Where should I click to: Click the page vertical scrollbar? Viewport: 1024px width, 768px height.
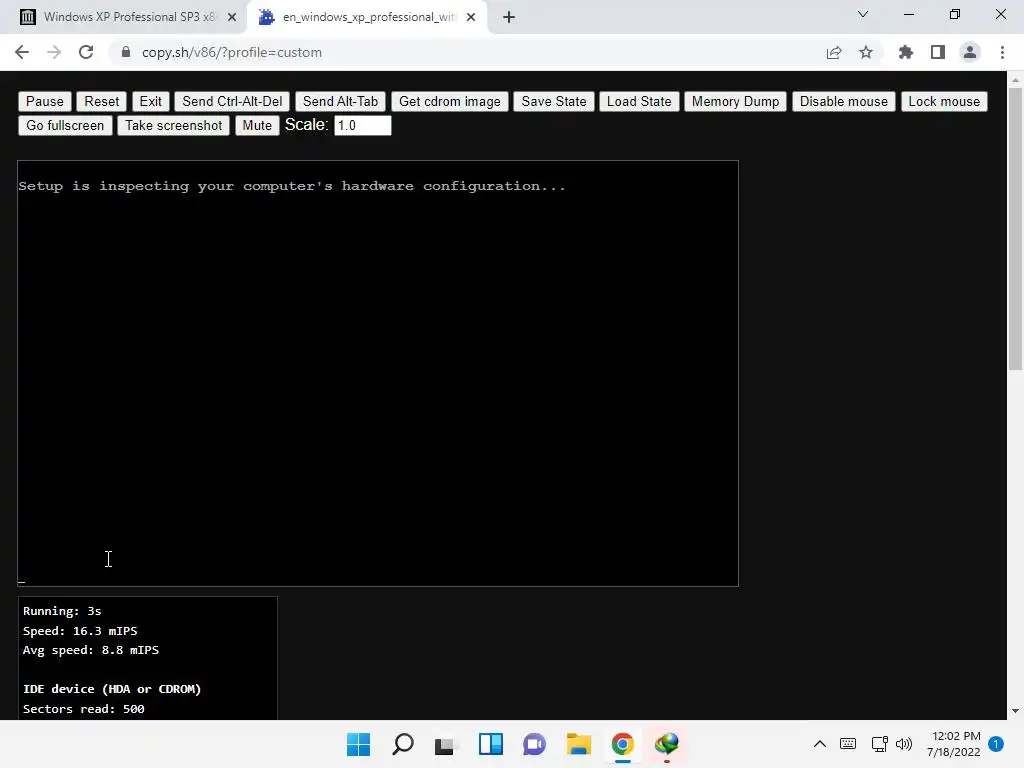point(1015,229)
